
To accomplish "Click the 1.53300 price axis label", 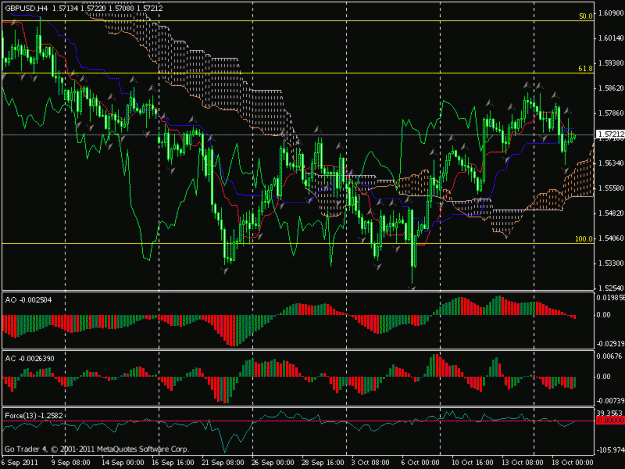I will (x=611, y=263).
